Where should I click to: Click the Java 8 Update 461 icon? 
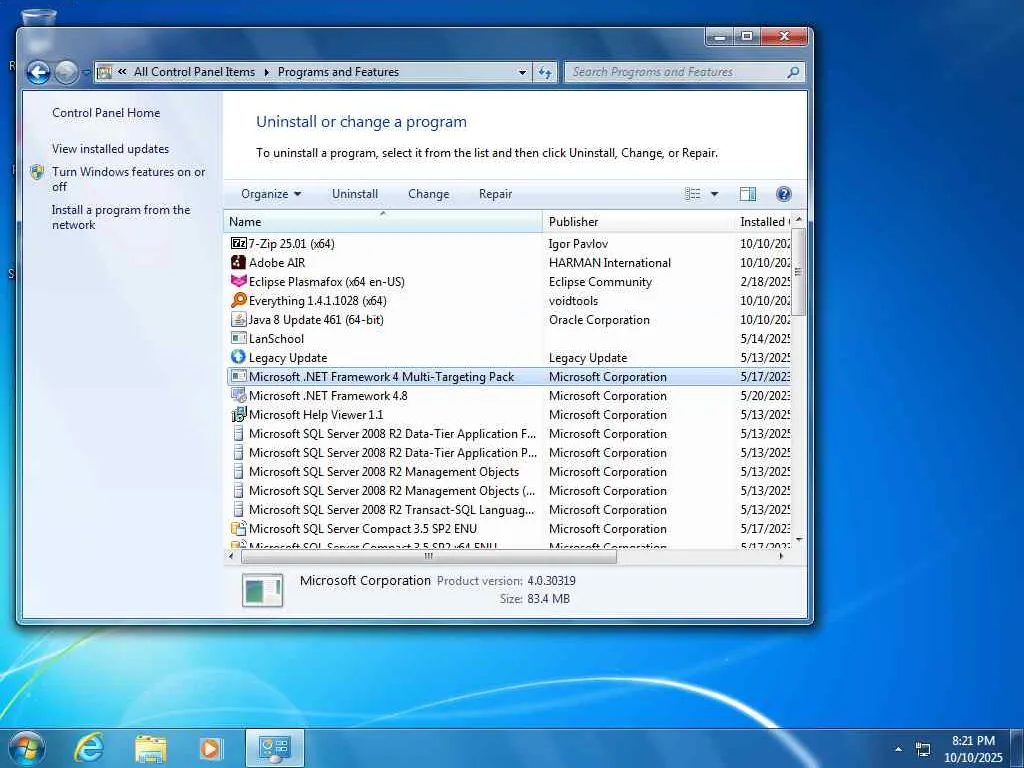click(x=238, y=319)
